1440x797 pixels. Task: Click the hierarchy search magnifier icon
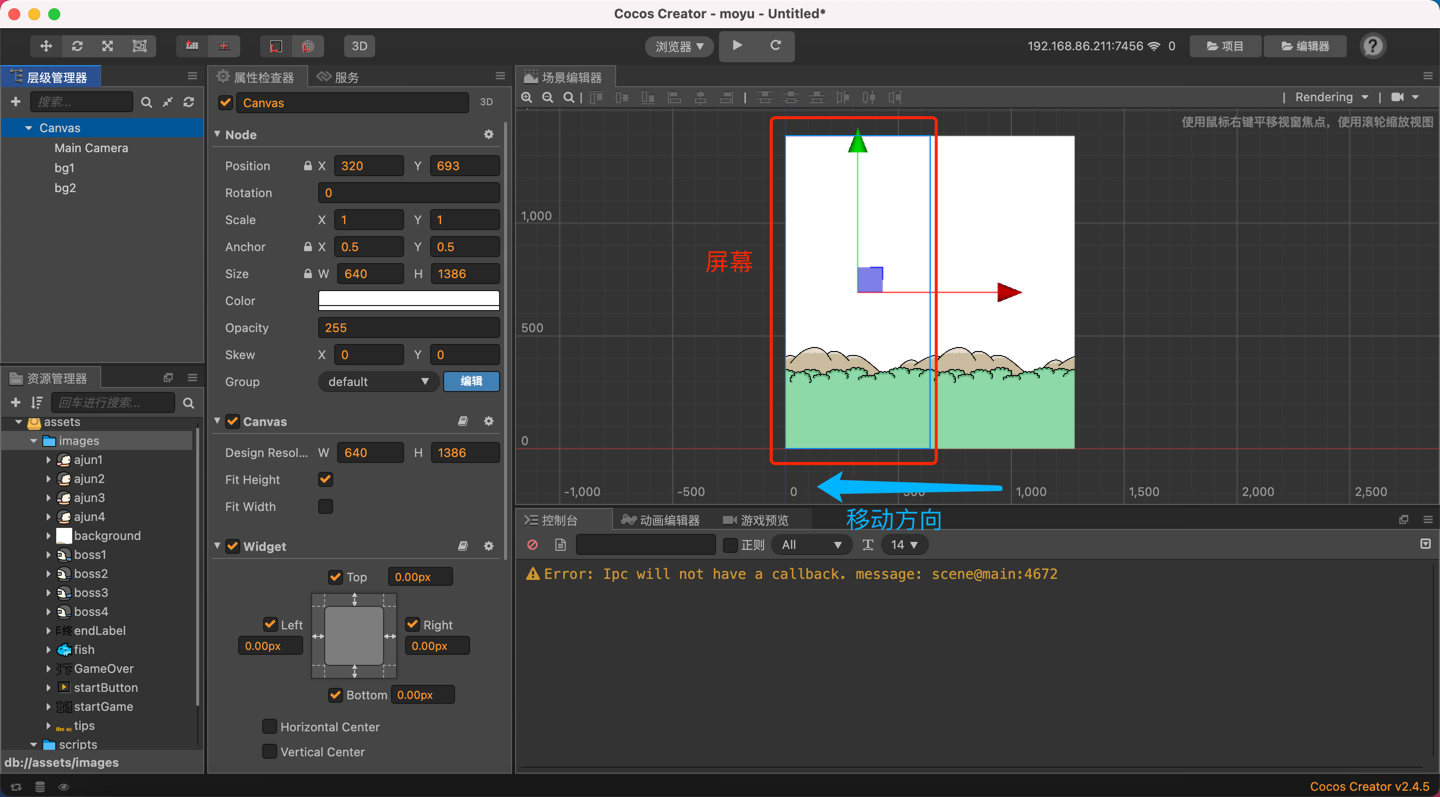point(146,102)
